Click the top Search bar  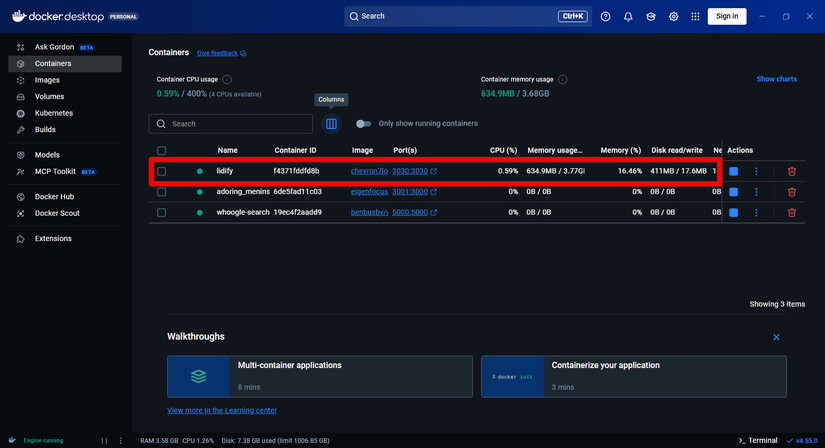click(x=468, y=16)
